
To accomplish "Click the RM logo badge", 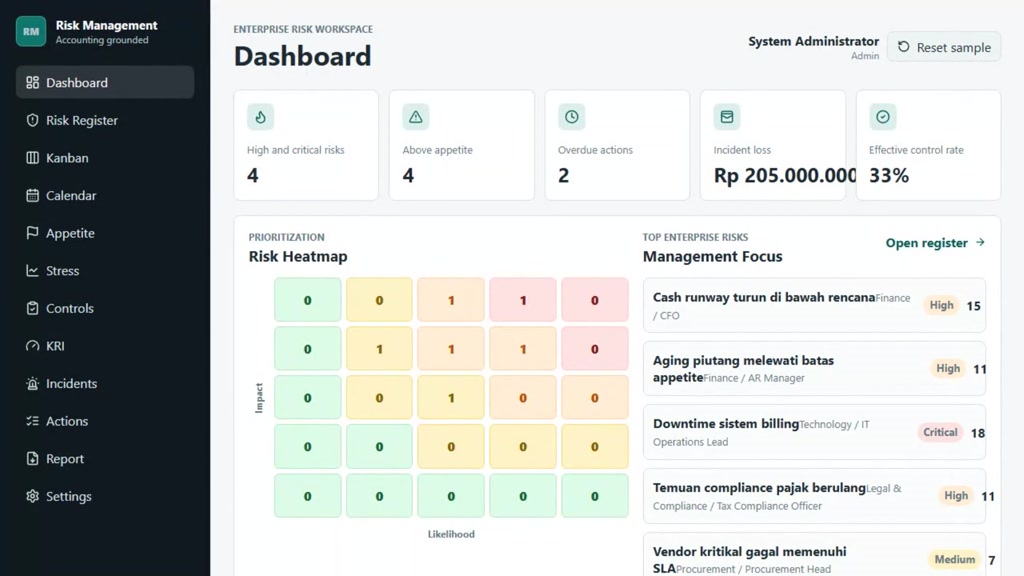I will pos(31,31).
